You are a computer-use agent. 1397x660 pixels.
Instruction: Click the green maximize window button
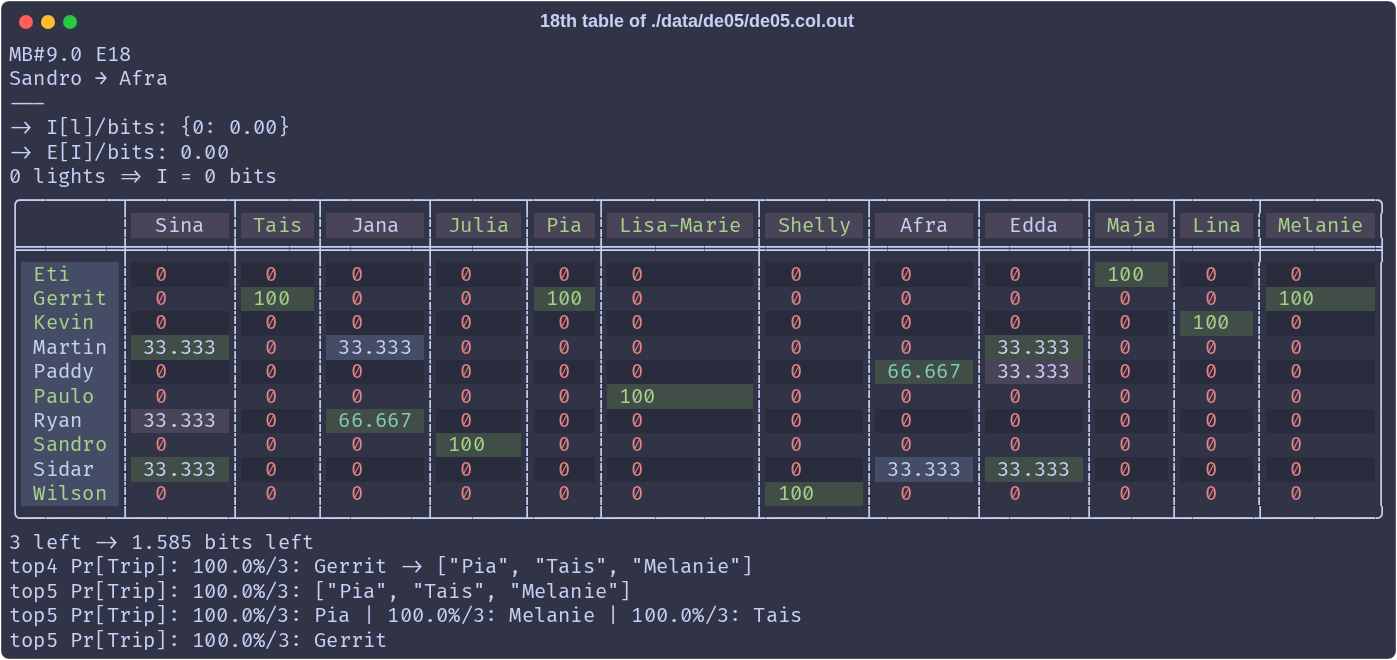70,22
